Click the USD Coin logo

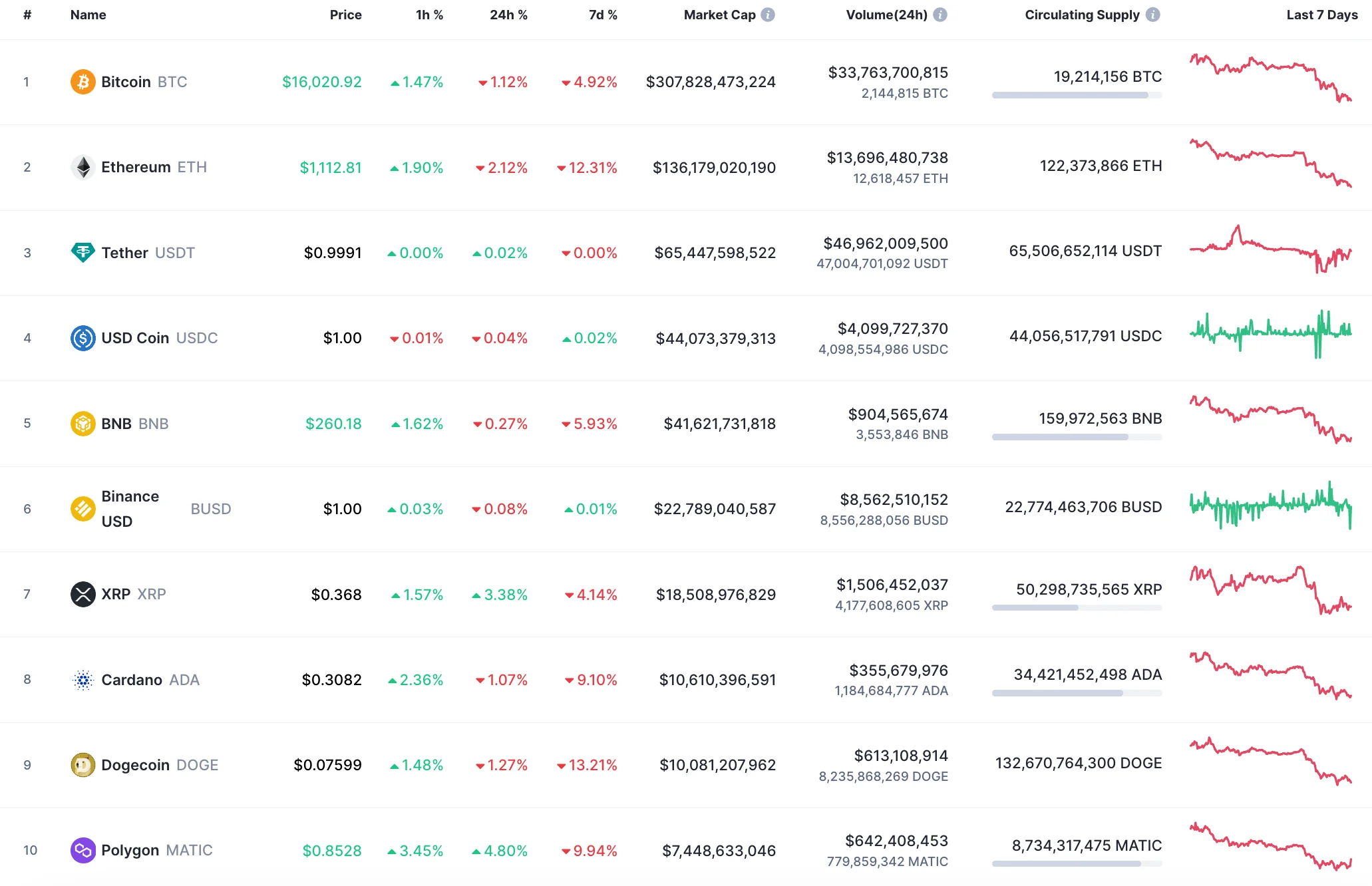point(83,338)
